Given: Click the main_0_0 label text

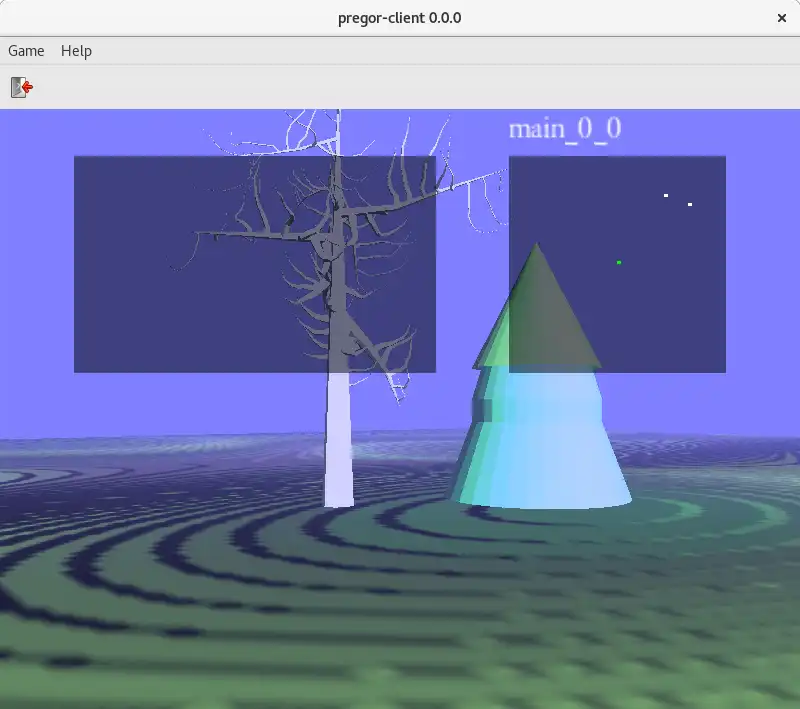Looking at the screenshot, I should click(x=565, y=129).
